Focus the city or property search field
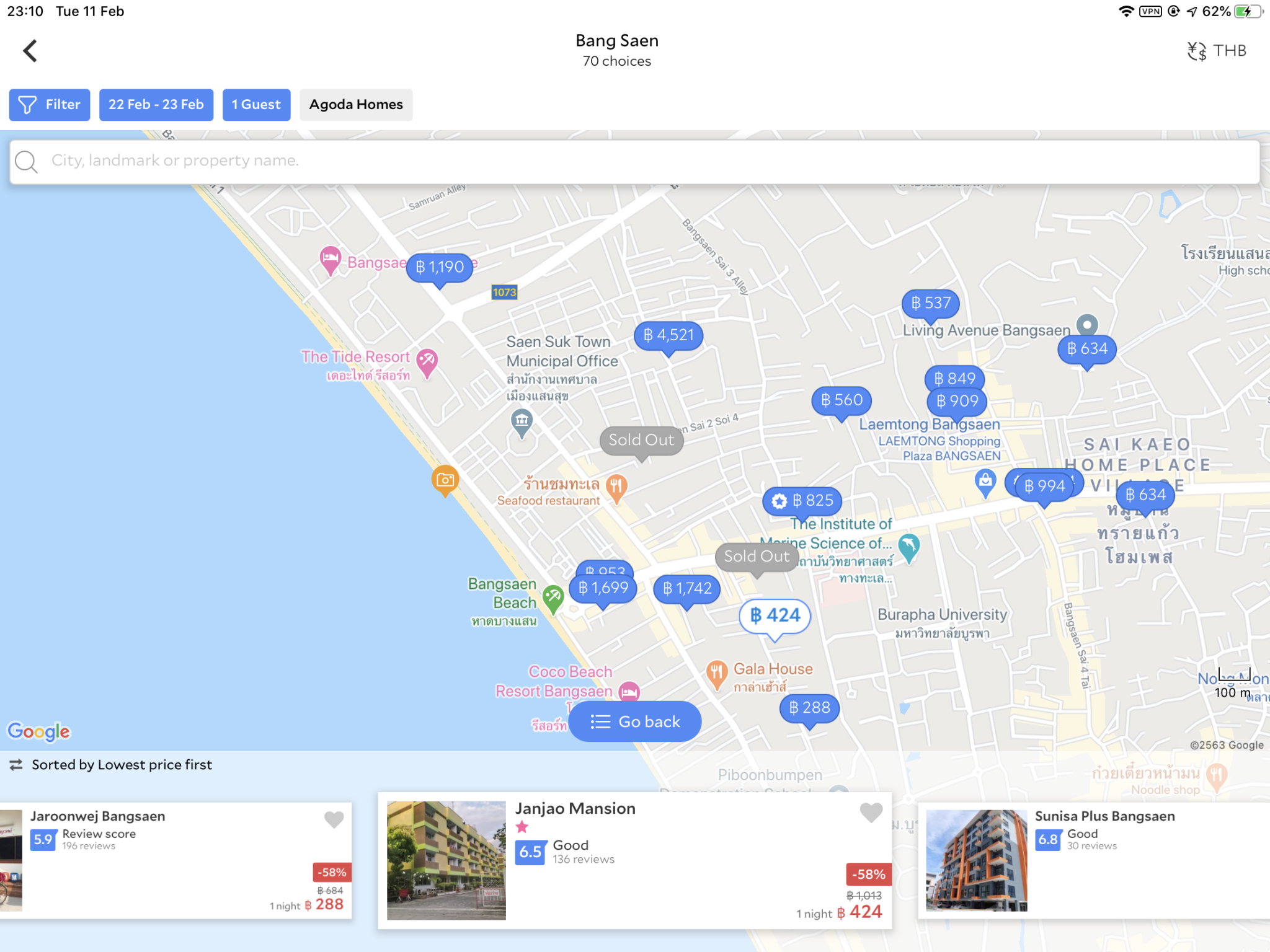The image size is (1270, 952). pos(635,161)
